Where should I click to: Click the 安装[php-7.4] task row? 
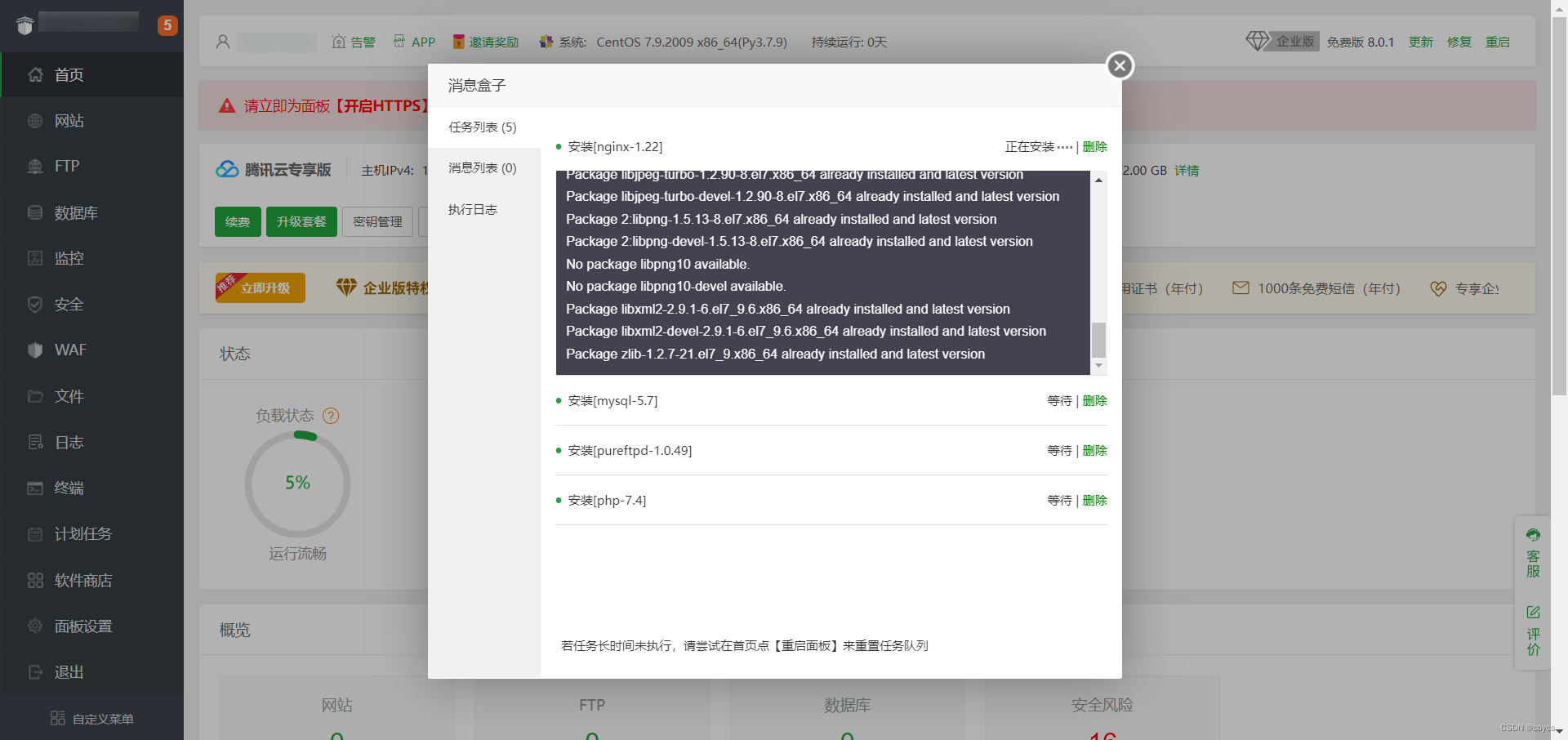[x=831, y=501]
